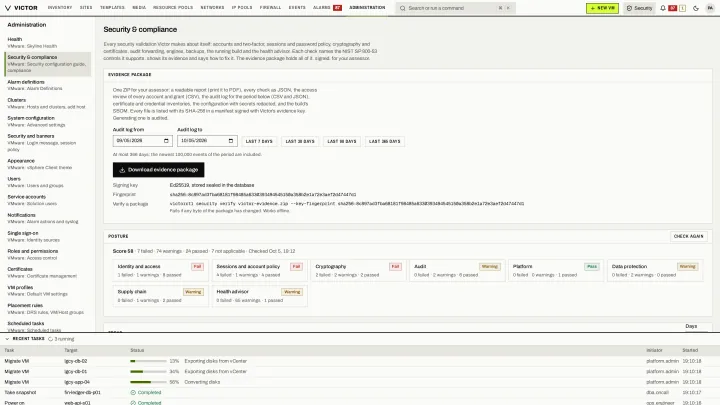Viewport: 720px width, 405px height.
Task: Open Placement rules in sidebar
Action: [48, 309]
